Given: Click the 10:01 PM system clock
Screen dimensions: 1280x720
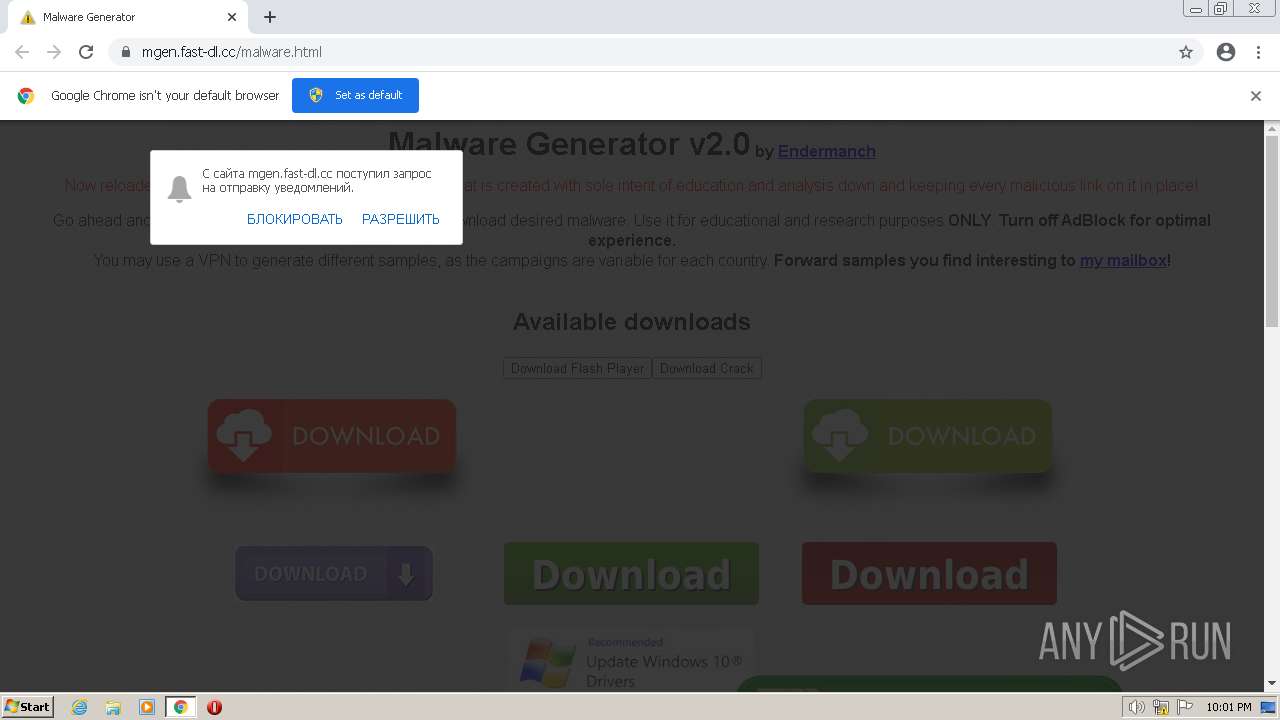Looking at the screenshot, I should tap(1229, 707).
